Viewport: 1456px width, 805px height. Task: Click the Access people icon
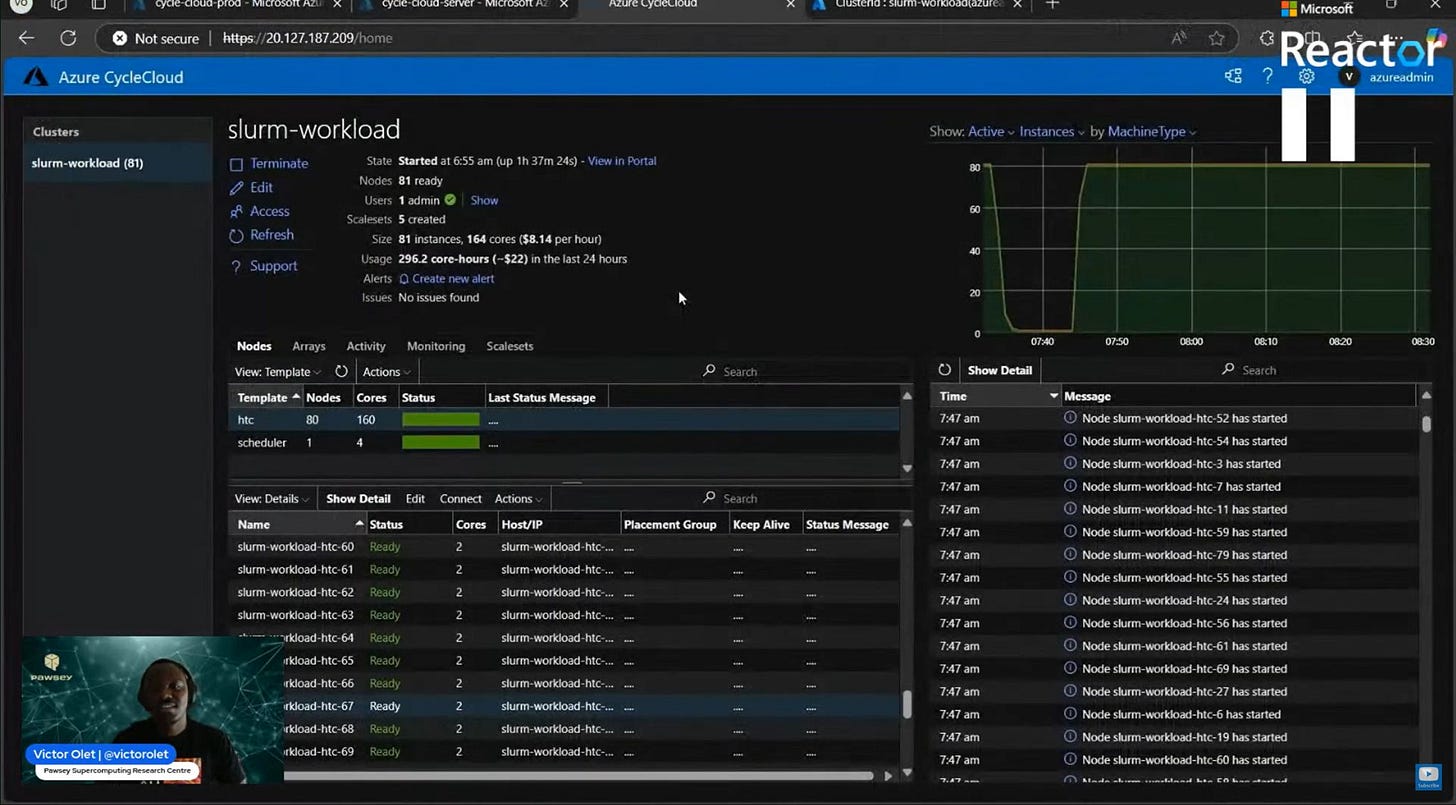236,211
